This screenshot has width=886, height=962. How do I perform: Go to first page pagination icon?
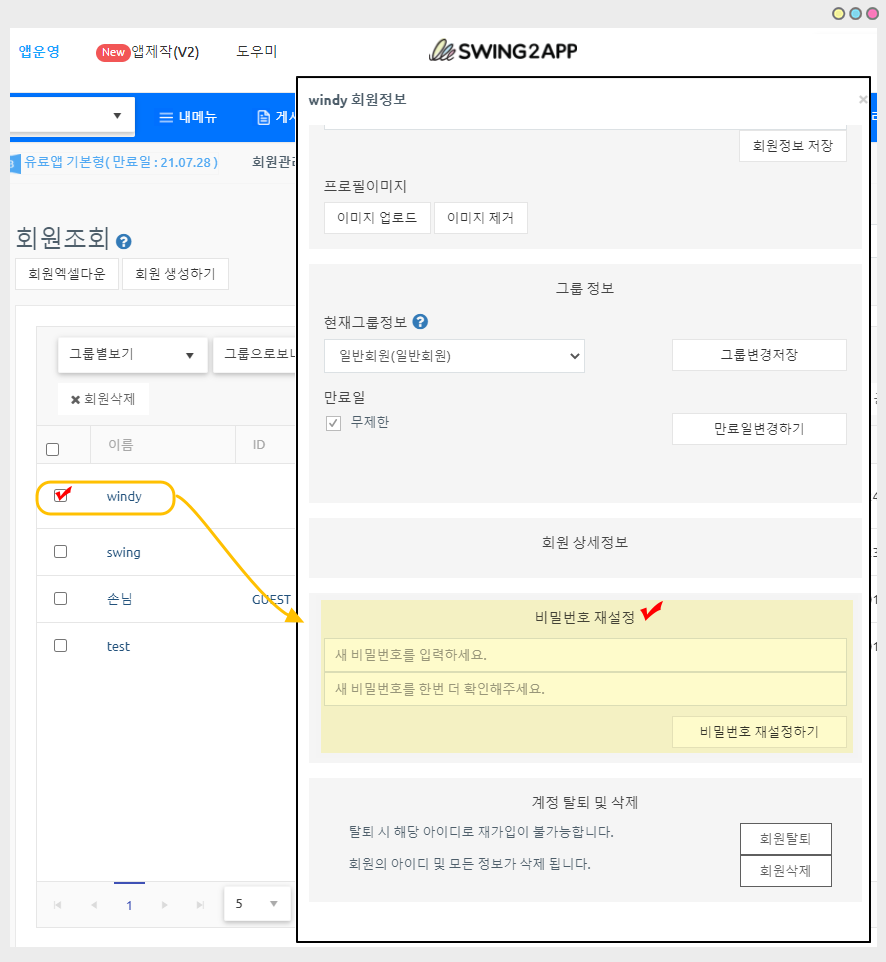click(57, 905)
